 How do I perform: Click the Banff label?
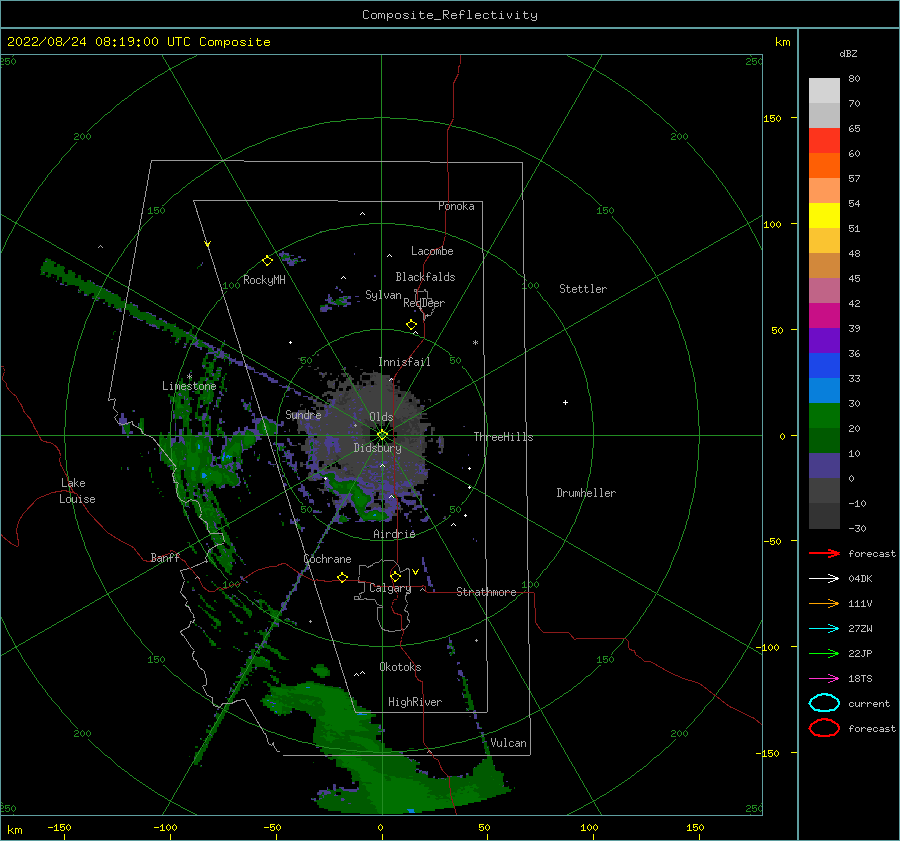(165, 557)
